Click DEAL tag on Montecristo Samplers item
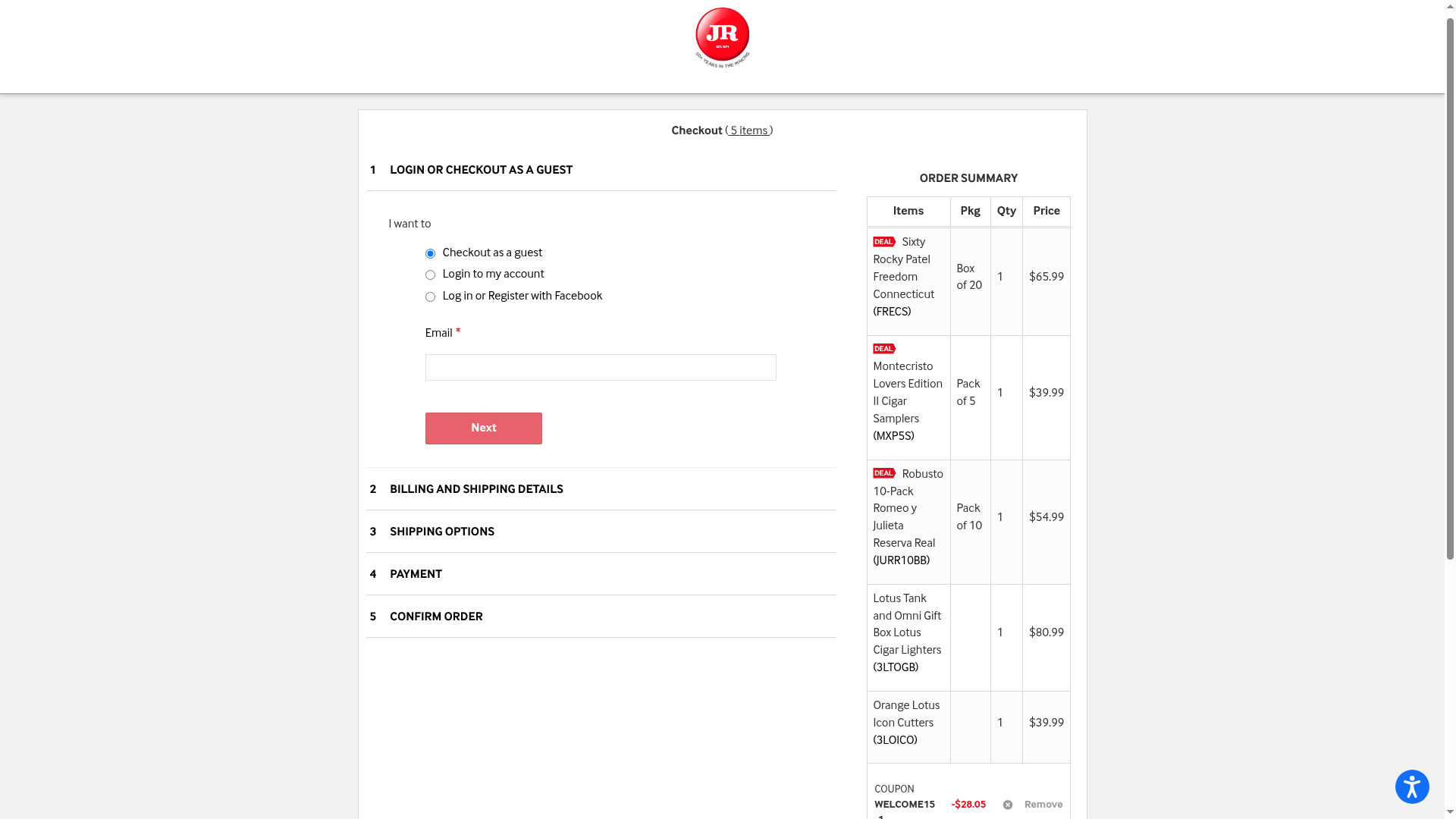The height and width of the screenshot is (819, 1456). coord(883,349)
